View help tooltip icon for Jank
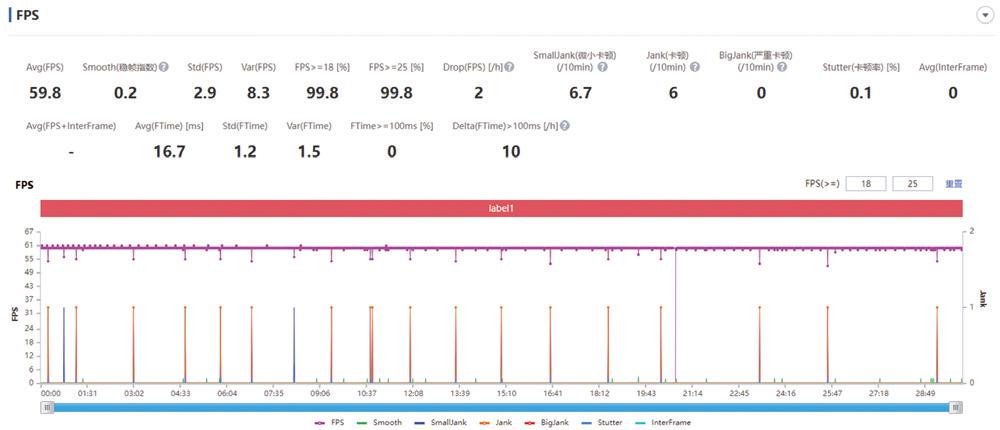The height and width of the screenshot is (430, 1000). (695, 66)
